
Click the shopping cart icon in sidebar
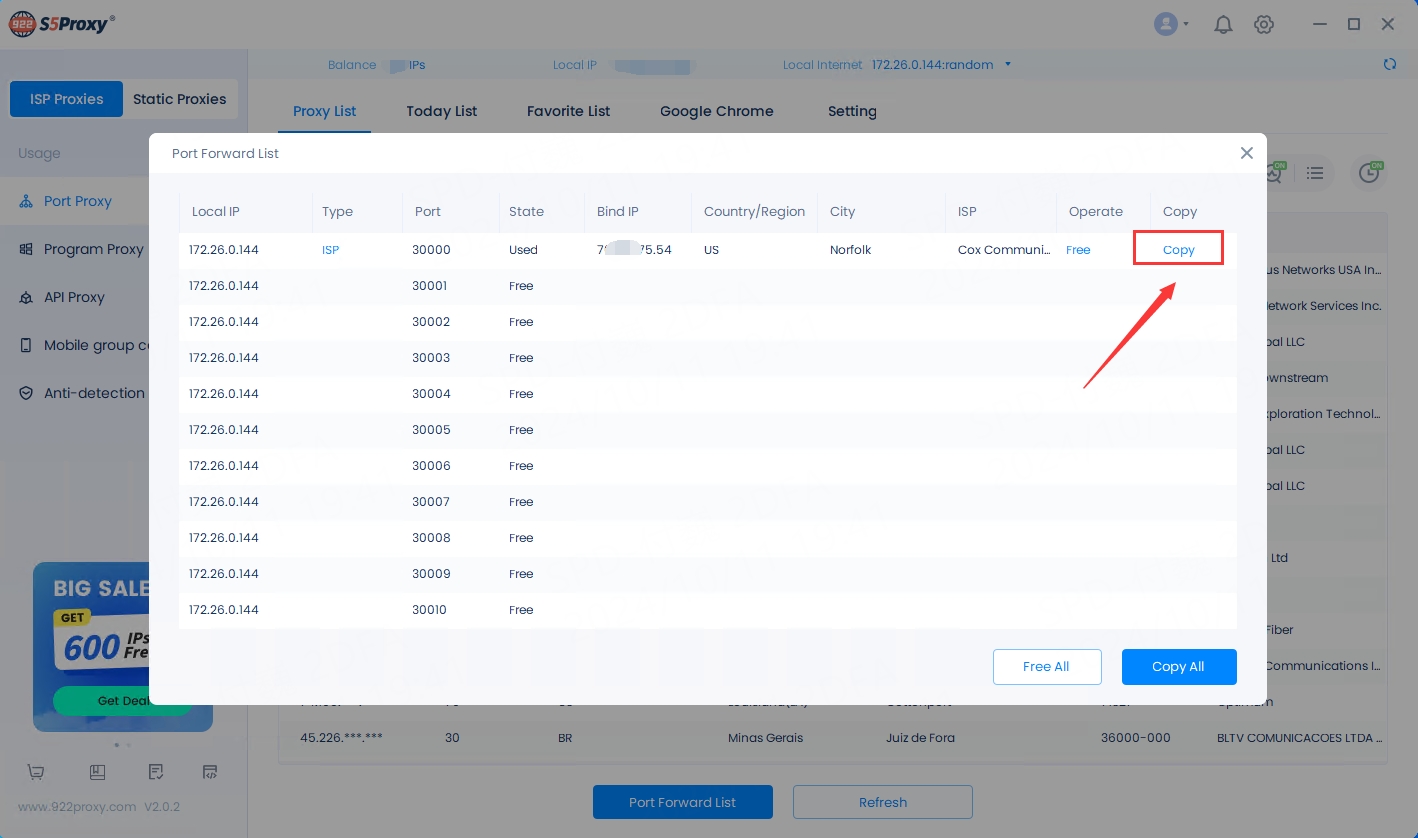click(36, 772)
